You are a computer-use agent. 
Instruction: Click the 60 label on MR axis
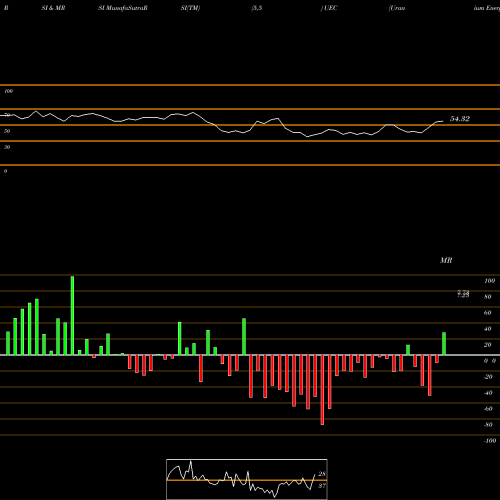(x=488, y=313)
